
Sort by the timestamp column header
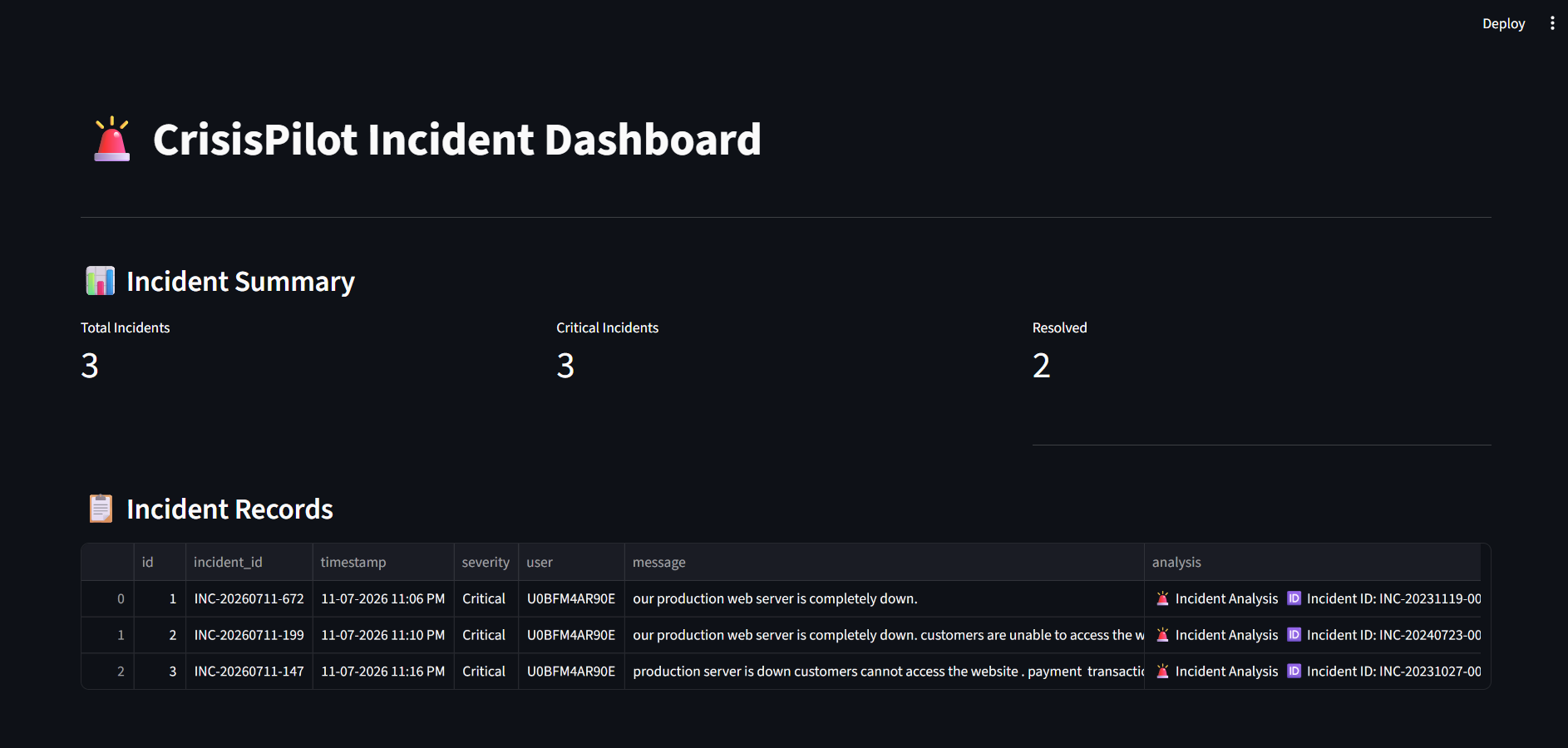pos(383,562)
